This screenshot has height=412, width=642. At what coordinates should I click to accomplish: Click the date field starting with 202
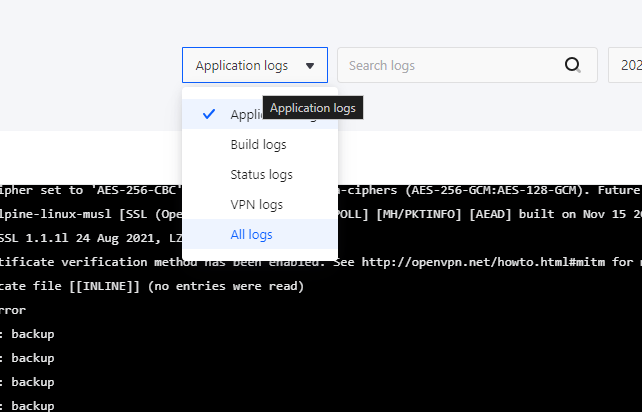click(x=628, y=66)
